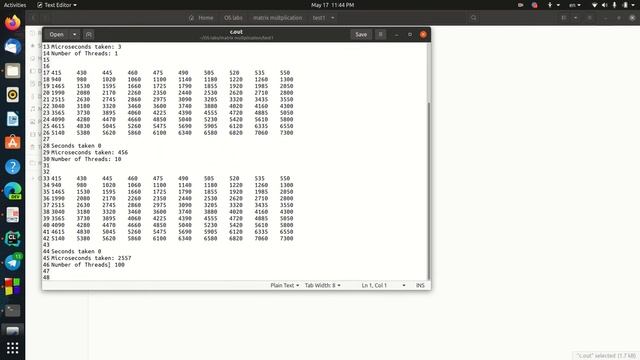The image size is (640, 360).
Task: Open Telegram from the dock
Action: click(13, 262)
